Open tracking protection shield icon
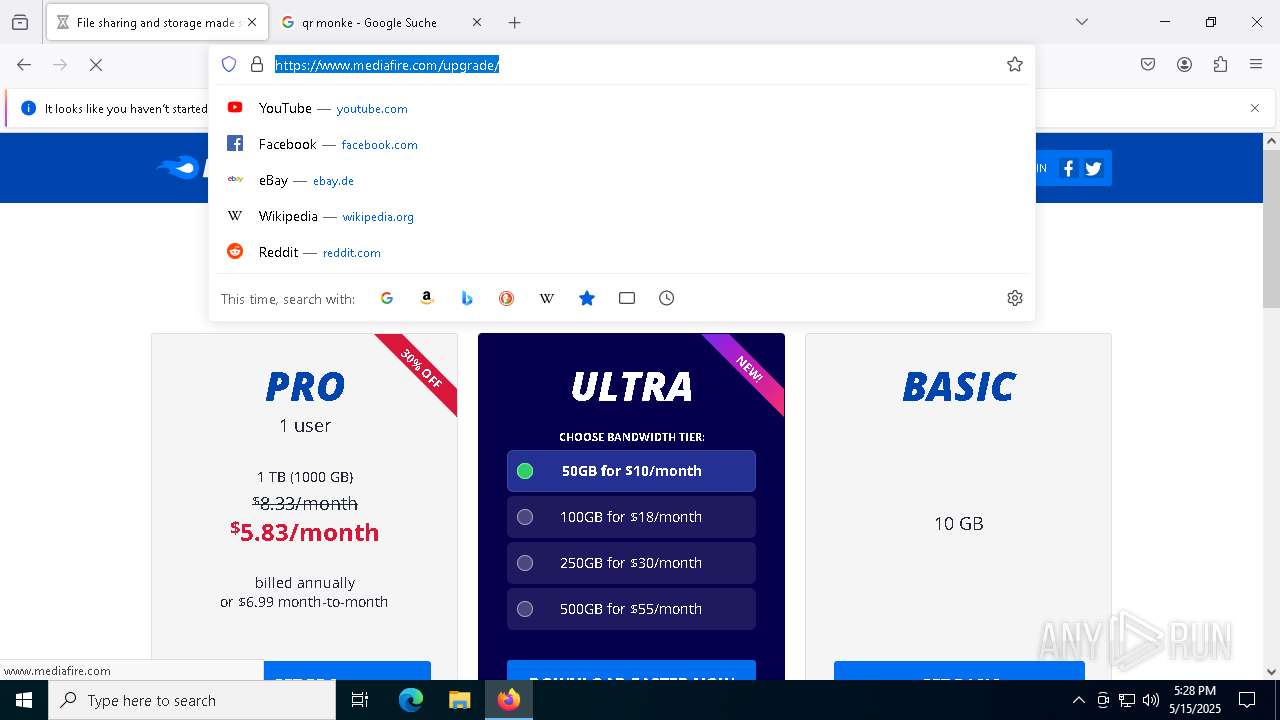This screenshot has width=1280, height=720. pos(229,64)
